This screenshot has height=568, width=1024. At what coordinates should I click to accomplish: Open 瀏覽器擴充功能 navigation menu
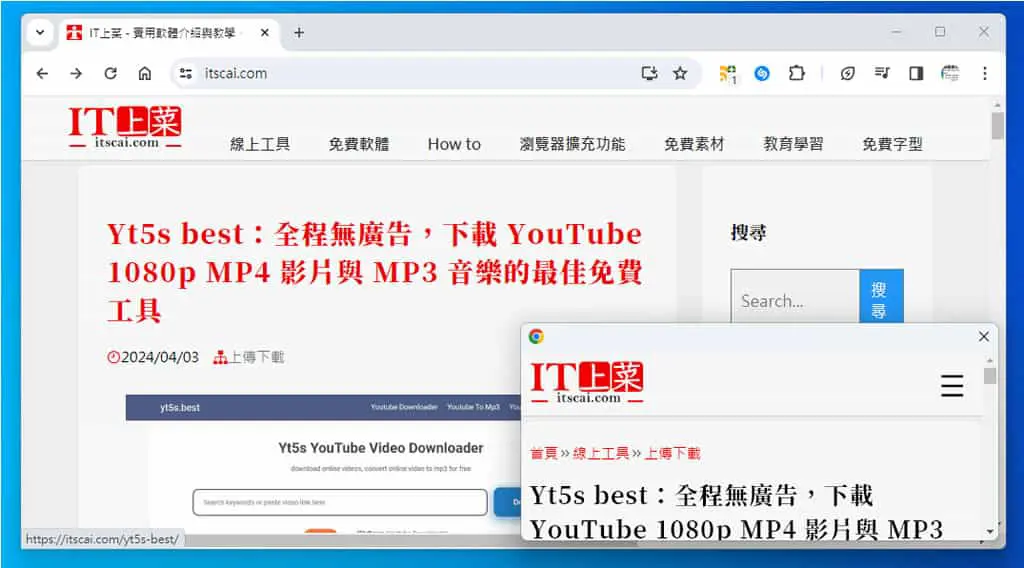click(572, 144)
